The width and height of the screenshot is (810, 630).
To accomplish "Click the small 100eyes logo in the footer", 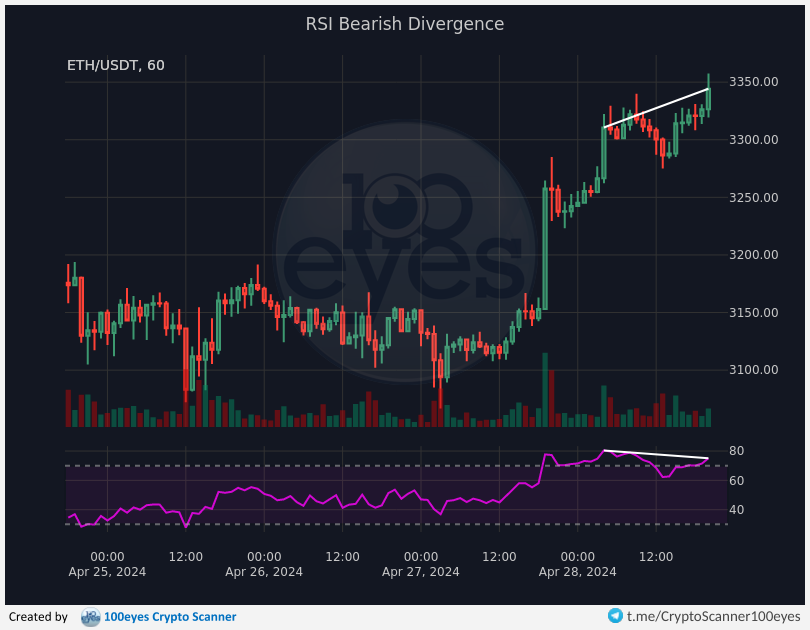I will tap(90, 617).
